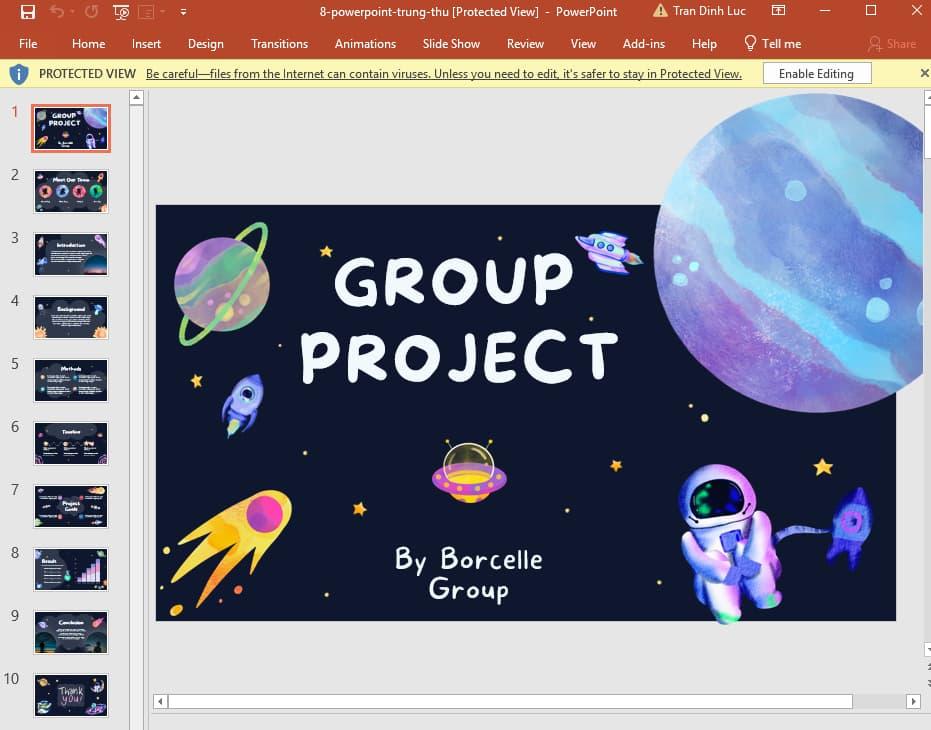The height and width of the screenshot is (730, 931).
Task: Click the Tell me lightbulb icon
Action: click(x=750, y=44)
